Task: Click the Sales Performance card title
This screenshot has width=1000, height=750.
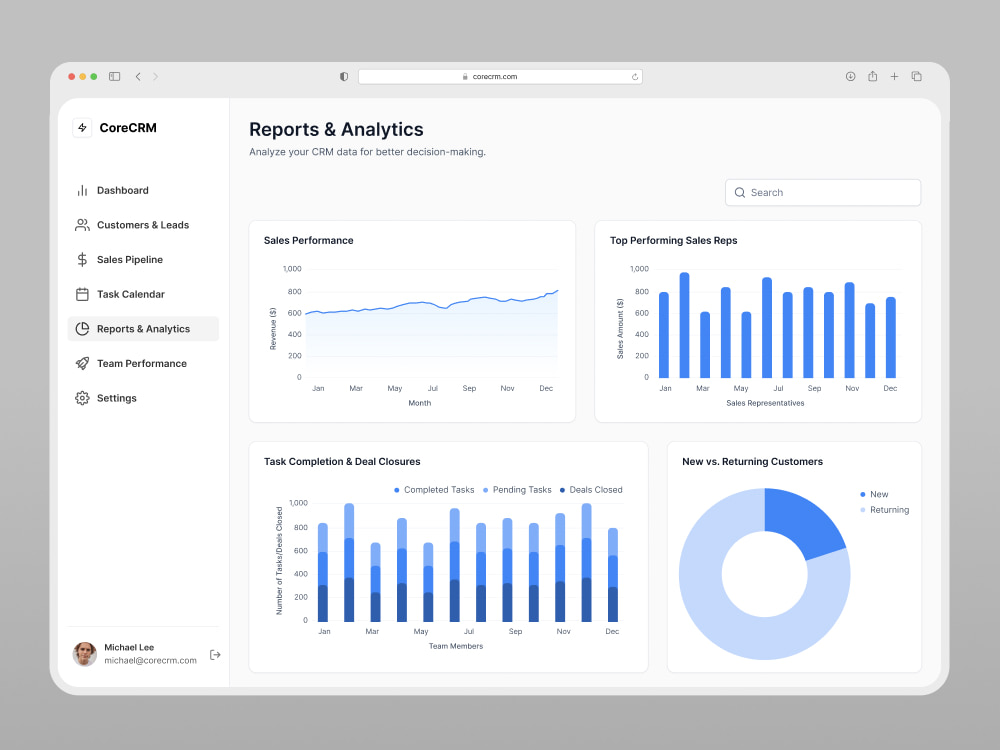Action: 309,240
